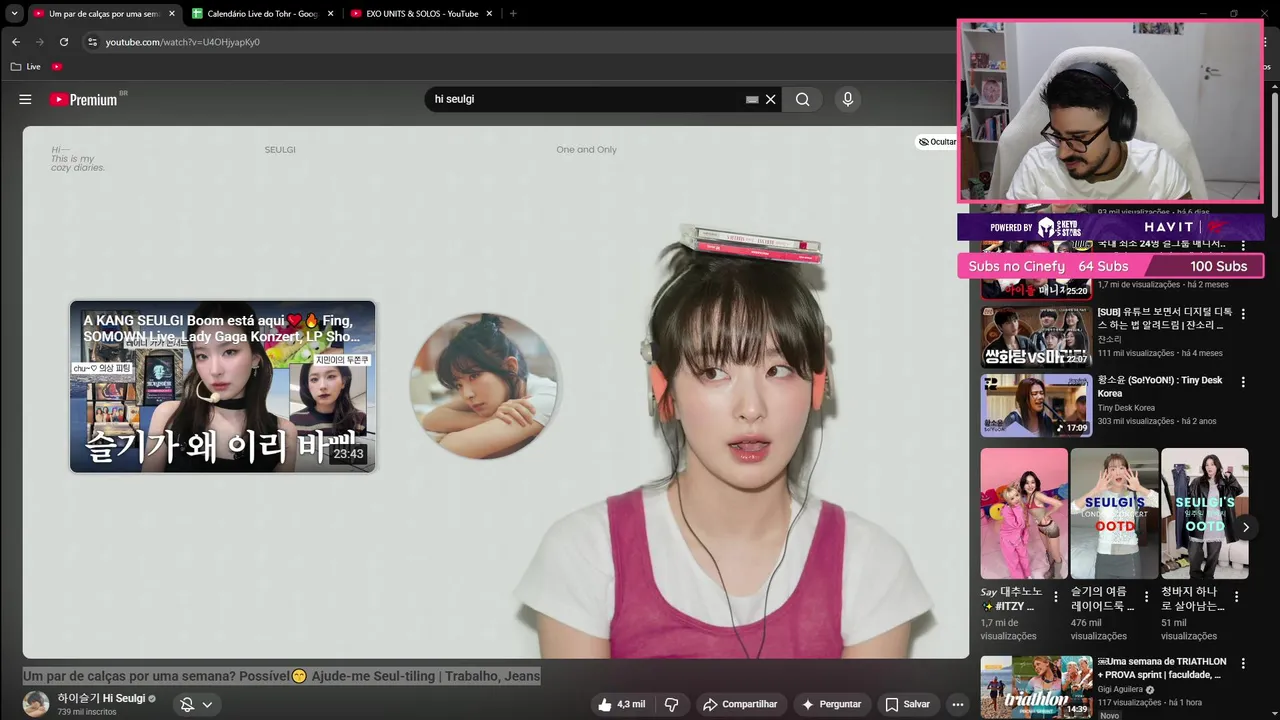Viewport: 1280px width, 720px height.
Task: Open options for 청바지 하나로 살아남는 short
Action: pyautogui.click(x=1236, y=597)
